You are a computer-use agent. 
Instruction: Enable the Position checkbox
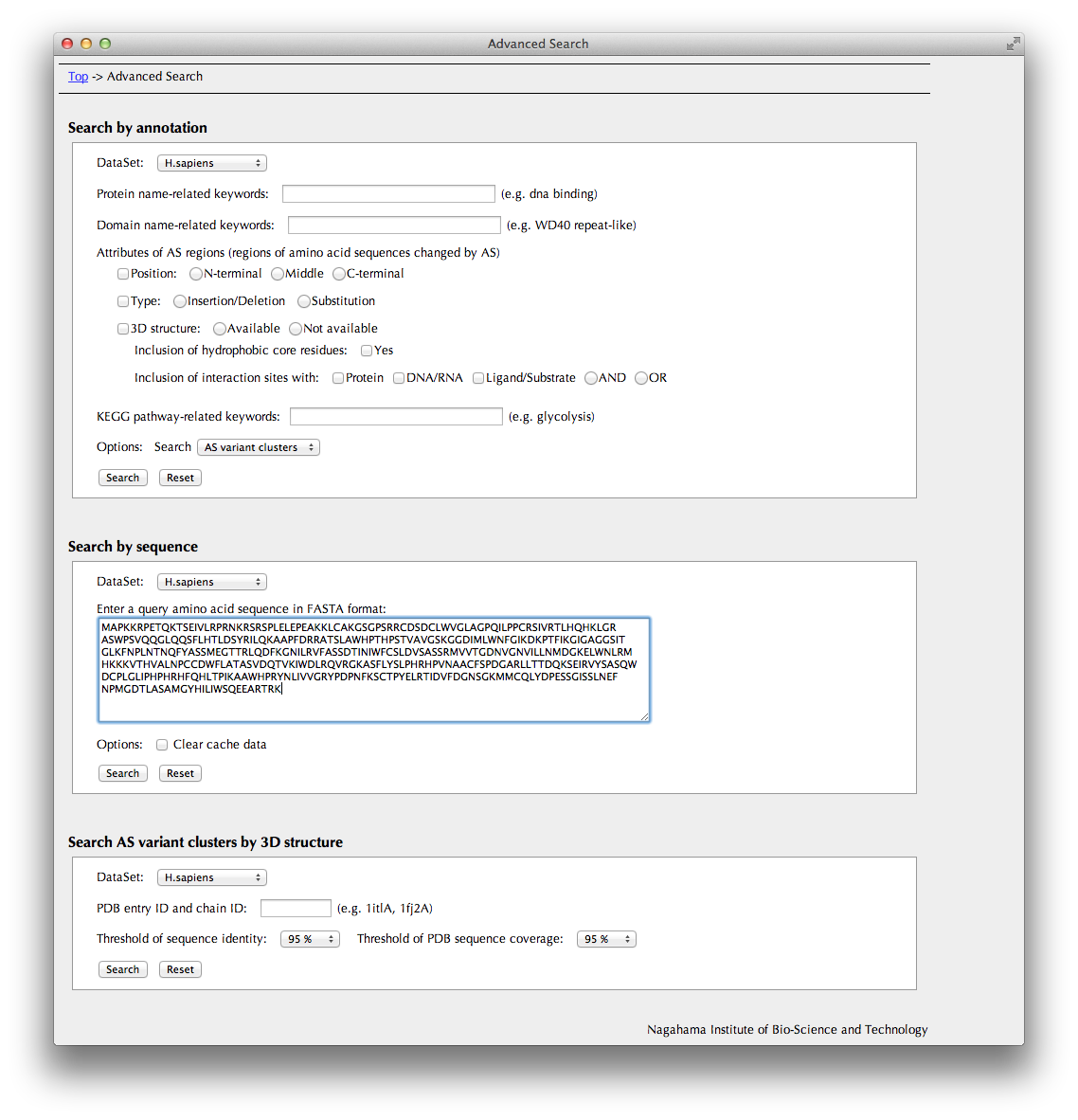point(123,274)
